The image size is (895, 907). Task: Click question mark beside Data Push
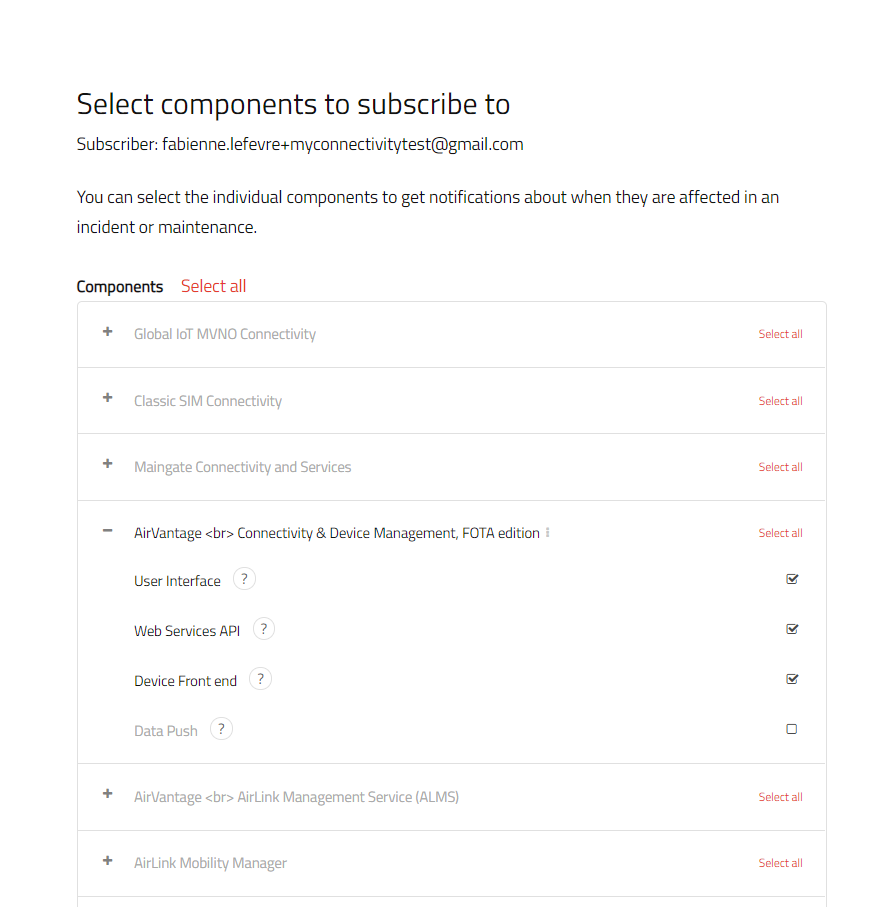click(221, 729)
